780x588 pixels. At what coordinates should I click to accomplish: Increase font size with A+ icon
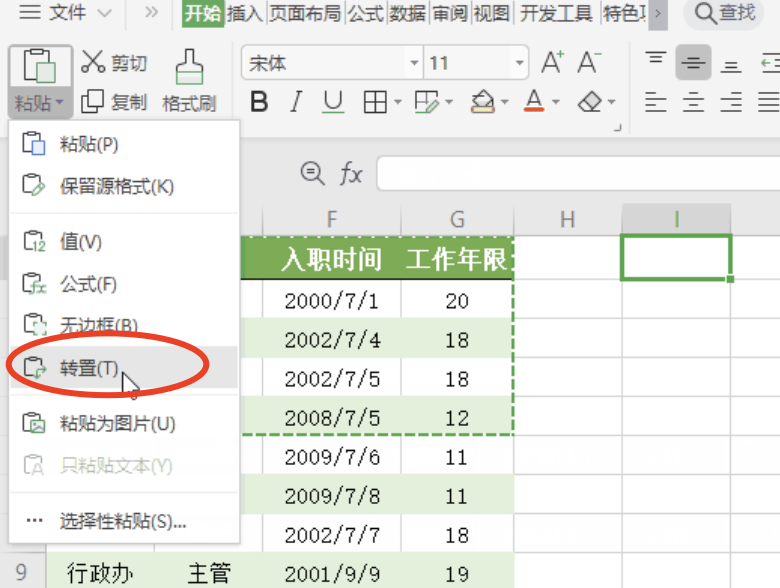552,63
